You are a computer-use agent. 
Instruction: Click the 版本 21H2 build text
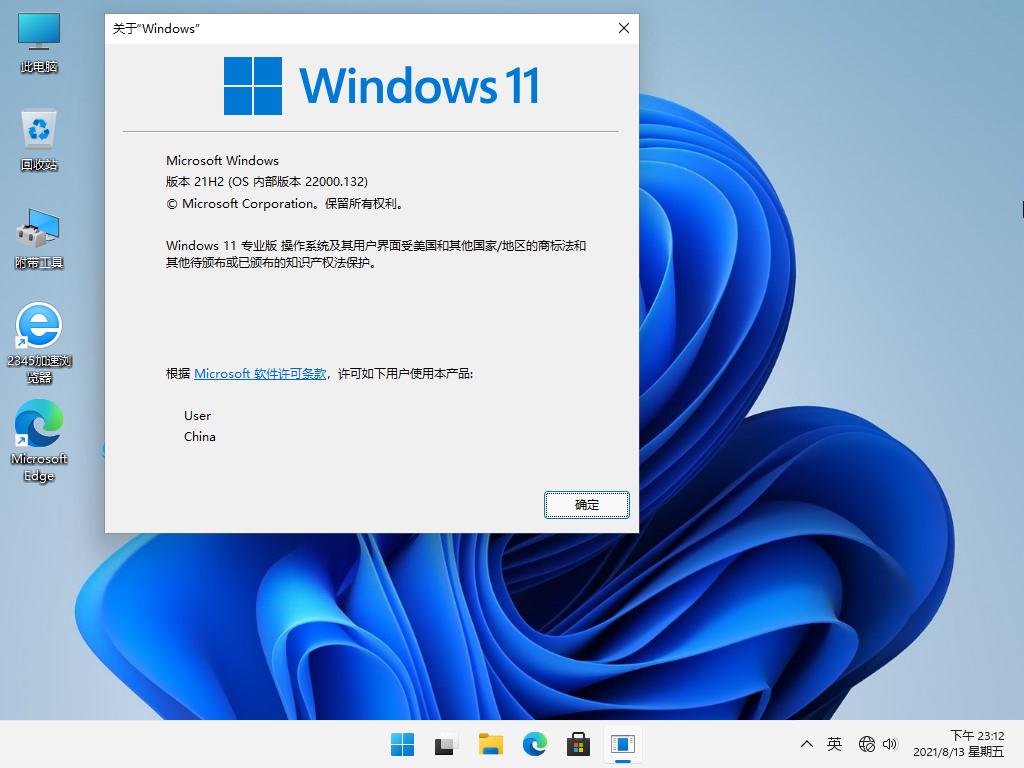tap(266, 182)
